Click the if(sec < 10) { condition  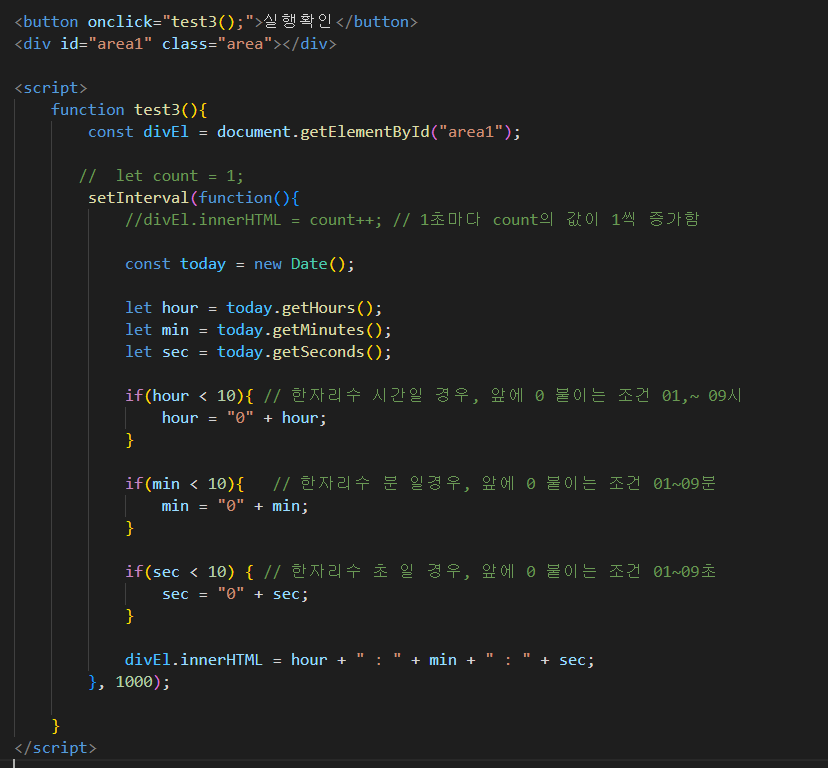pos(190,572)
